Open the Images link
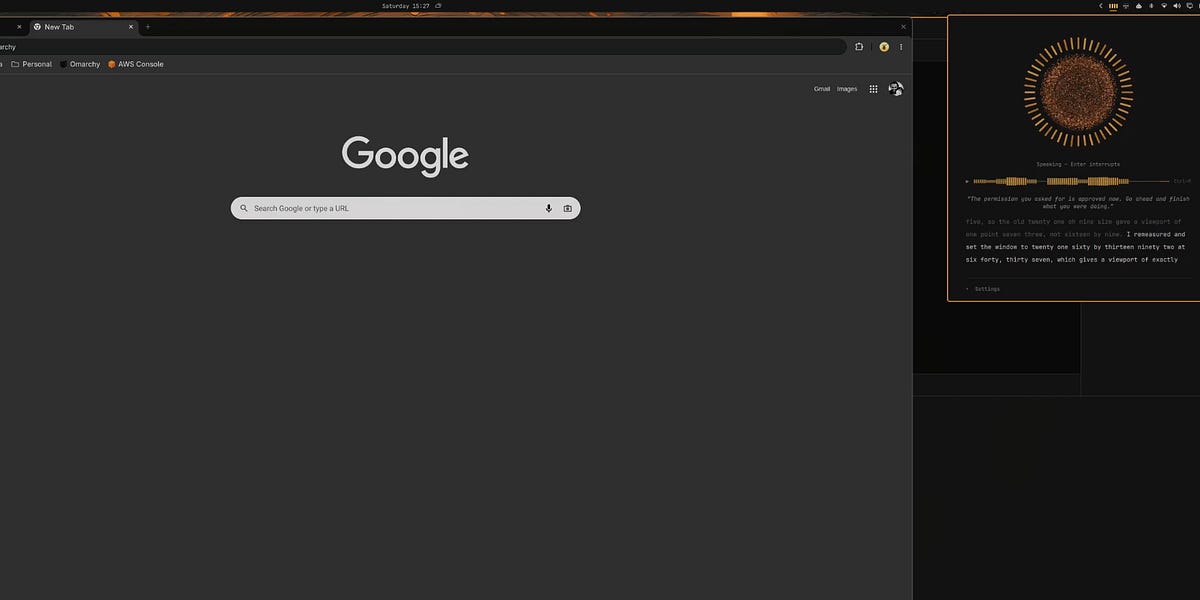1200x600 pixels. coord(847,89)
